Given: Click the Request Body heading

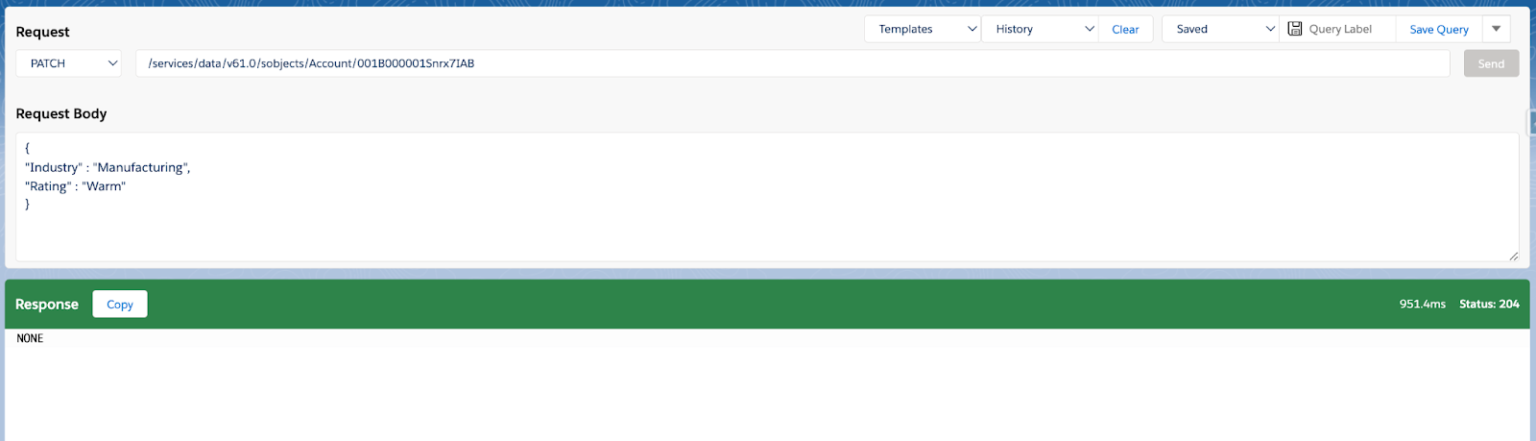Looking at the screenshot, I should [x=61, y=113].
